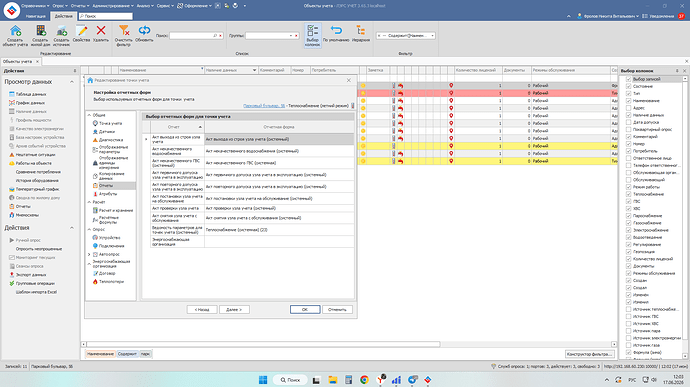
Task: Open Справочники menu
Action: [35, 6]
